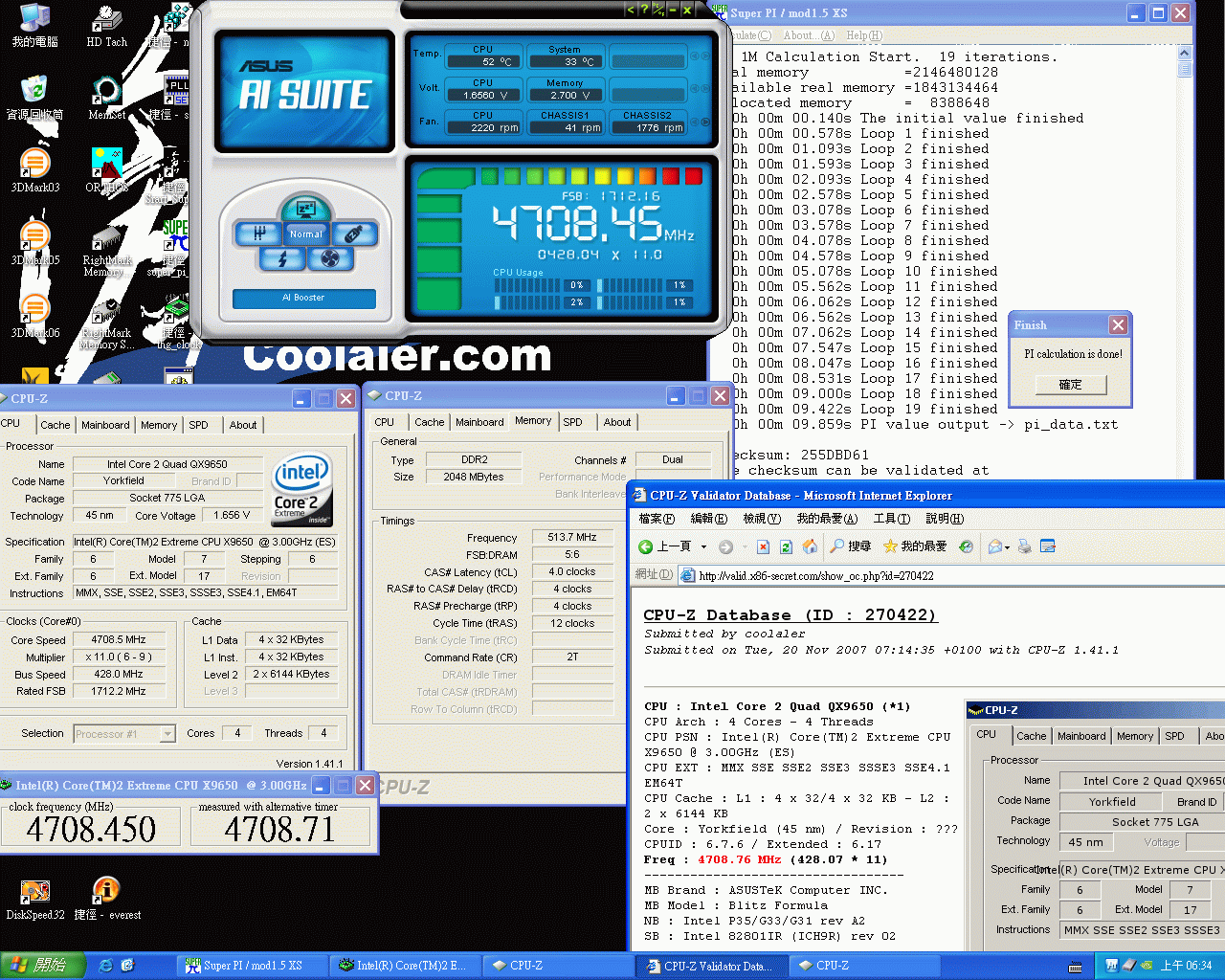This screenshot has width=1225, height=980.
Task: Click the Windows Start button
Action: 43,966
